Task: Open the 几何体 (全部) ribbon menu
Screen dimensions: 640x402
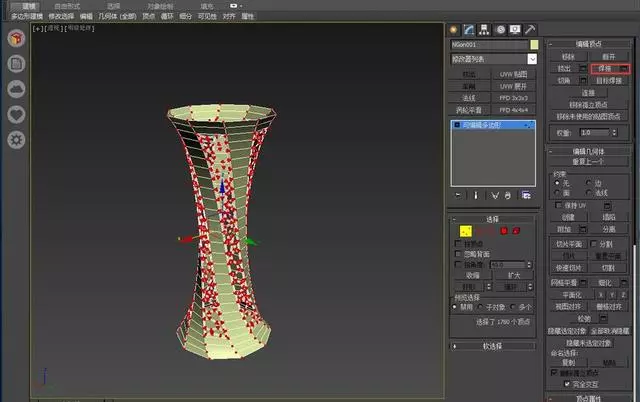Action: point(118,17)
